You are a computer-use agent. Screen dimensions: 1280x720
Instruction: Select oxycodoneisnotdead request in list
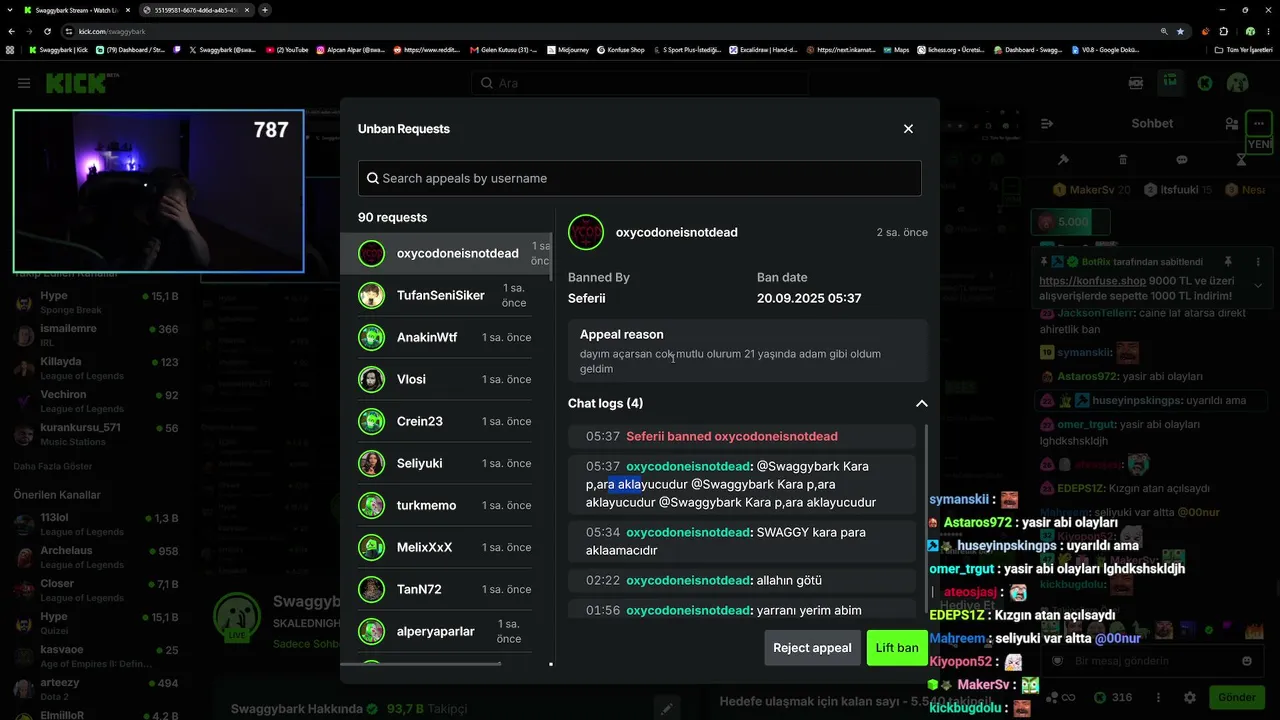click(x=447, y=254)
